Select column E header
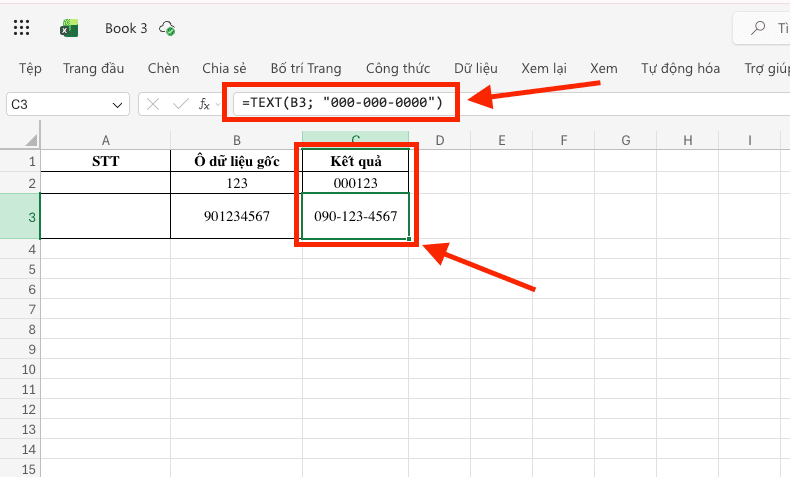This screenshot has height=477, width=790. click(501, 140)
